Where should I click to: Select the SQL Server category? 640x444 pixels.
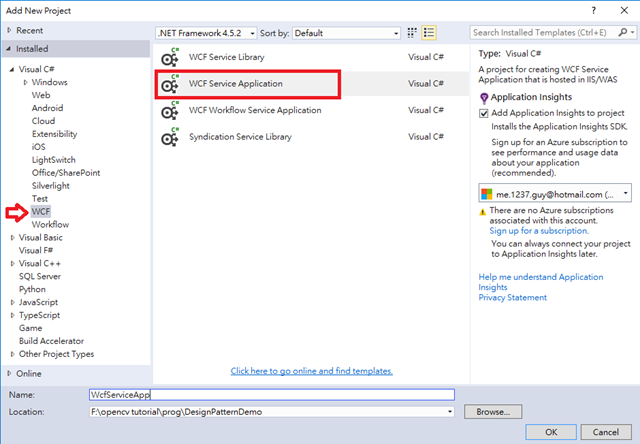point(40,276)
